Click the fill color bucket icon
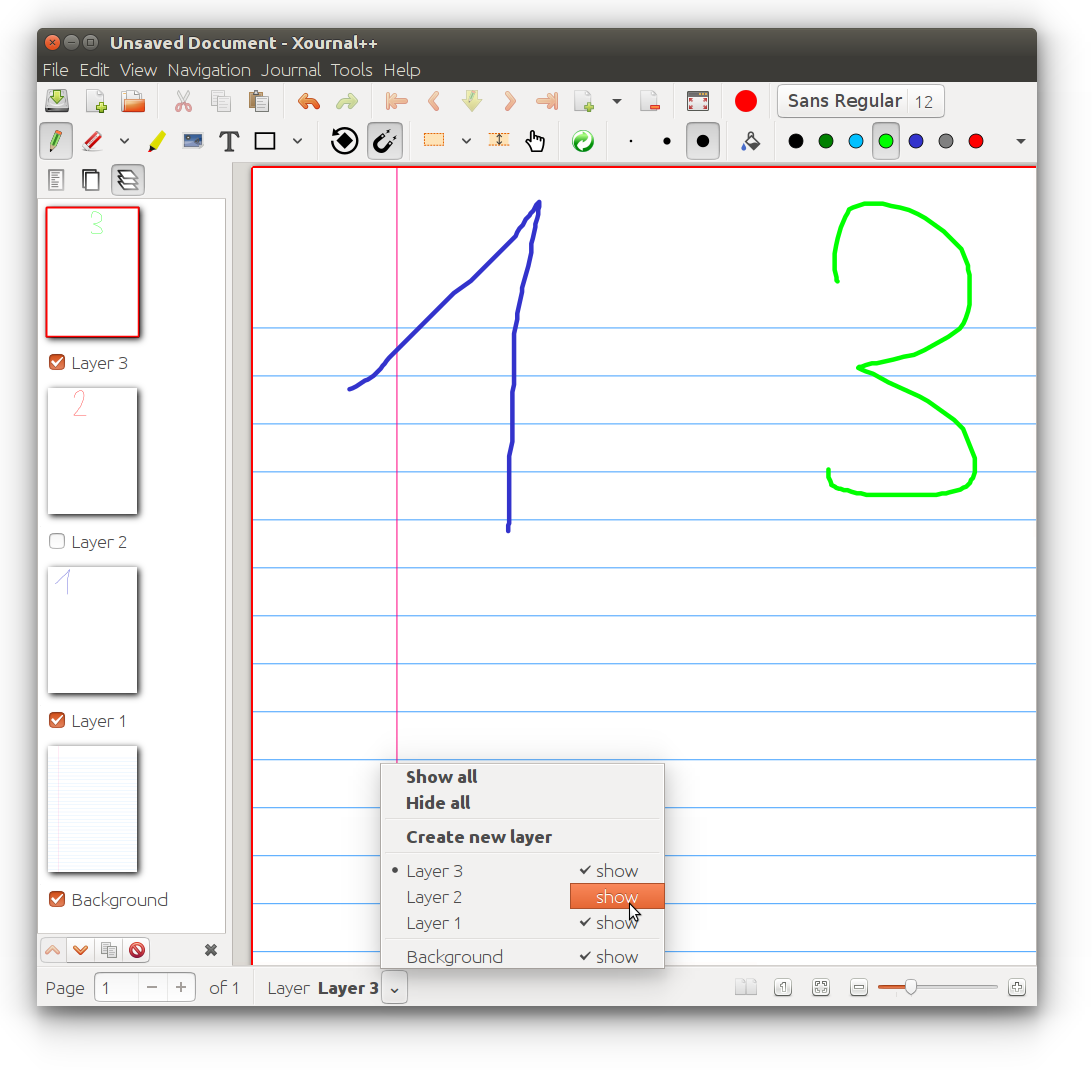This screenshot has width=1092, height=1070. [x=750, y=140]
